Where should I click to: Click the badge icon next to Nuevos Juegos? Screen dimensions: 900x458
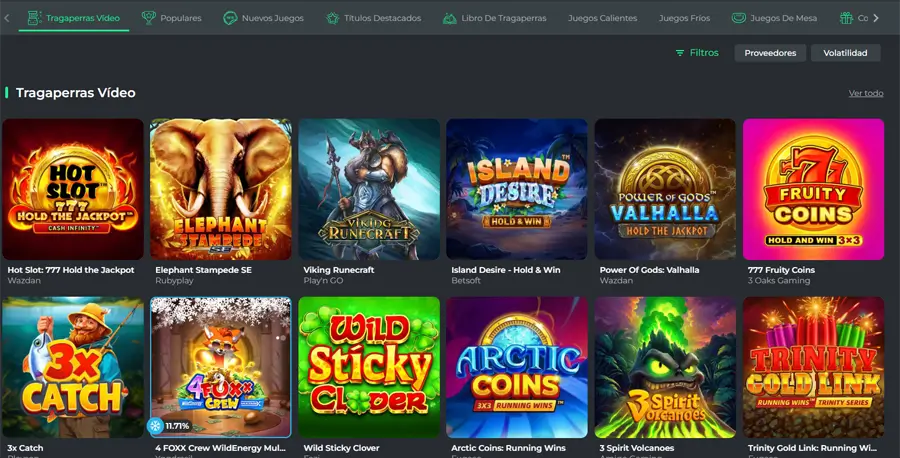click(230, 18)
